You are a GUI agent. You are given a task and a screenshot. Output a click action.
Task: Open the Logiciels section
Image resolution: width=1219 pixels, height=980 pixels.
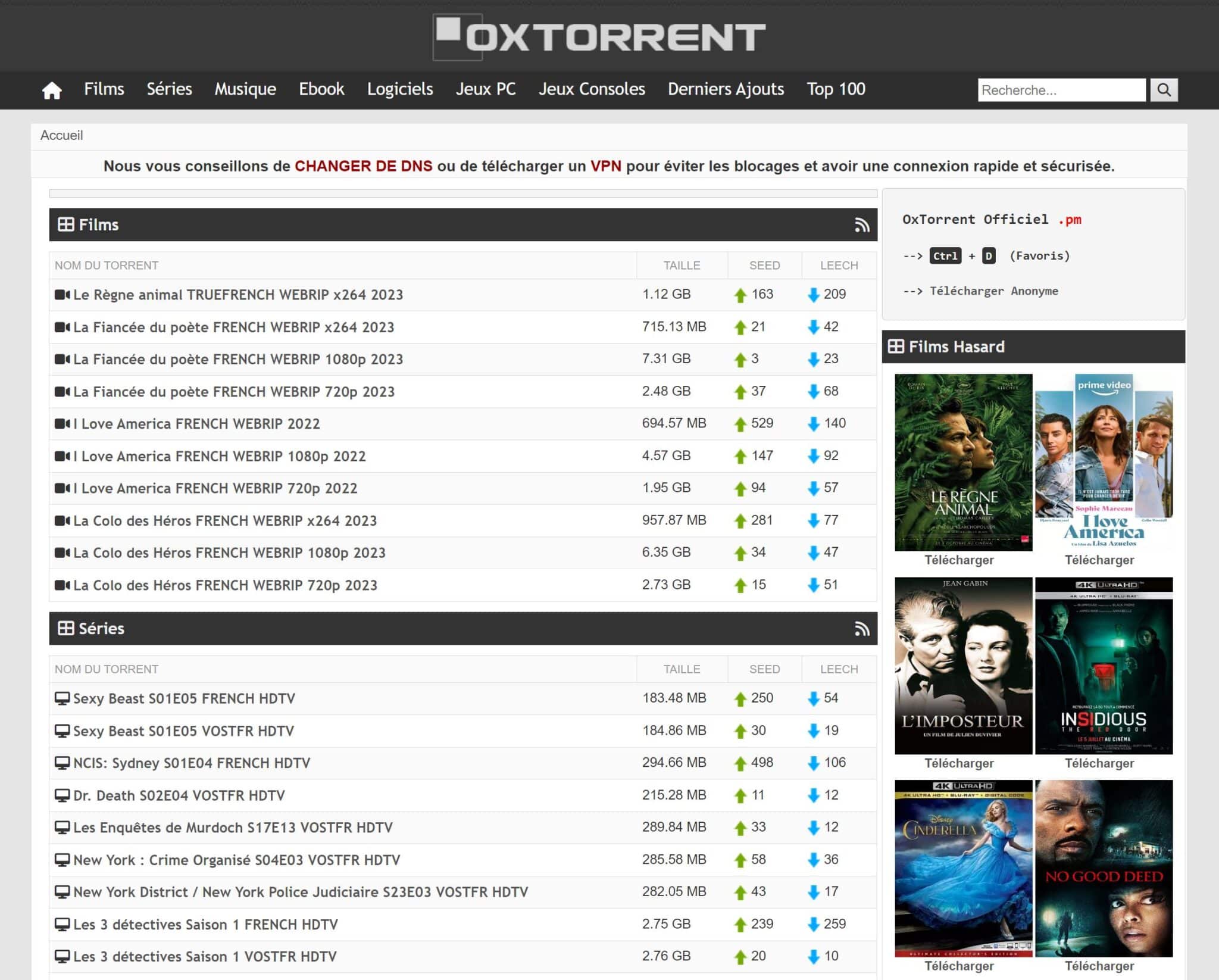point(400,89)
